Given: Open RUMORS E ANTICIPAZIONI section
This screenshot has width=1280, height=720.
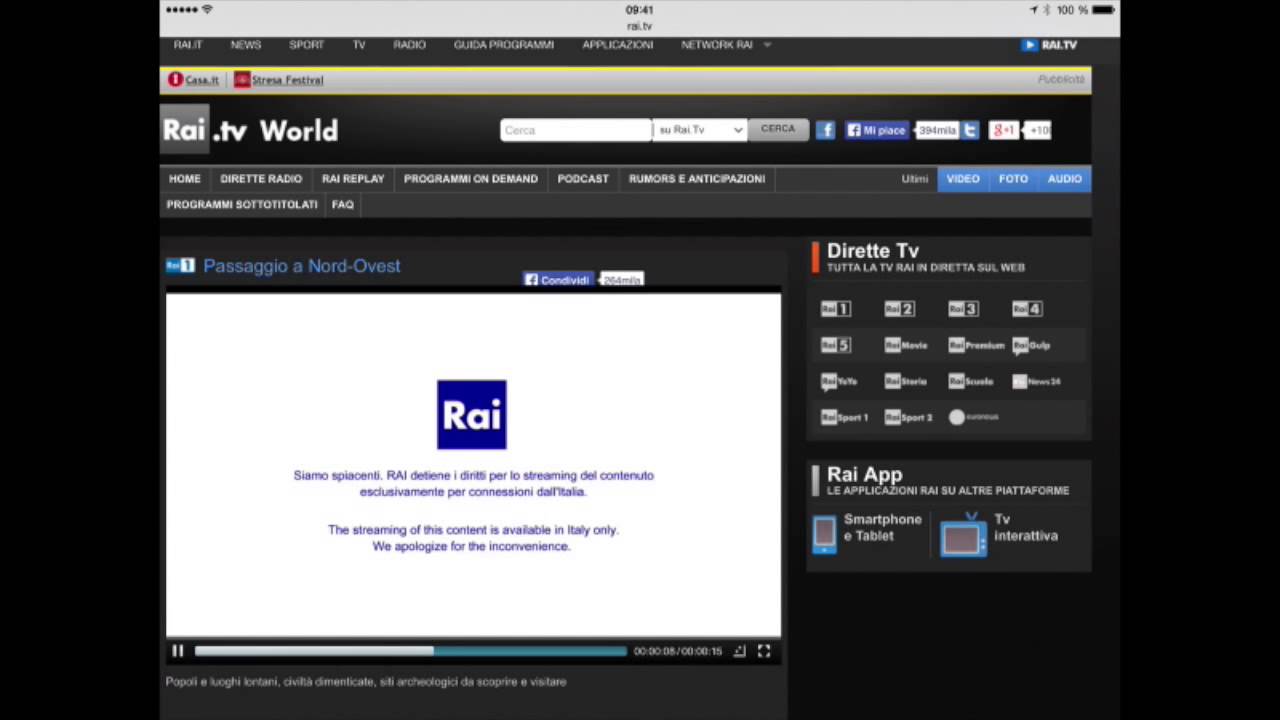Looking at the screenshot, I should coord(697,179).
